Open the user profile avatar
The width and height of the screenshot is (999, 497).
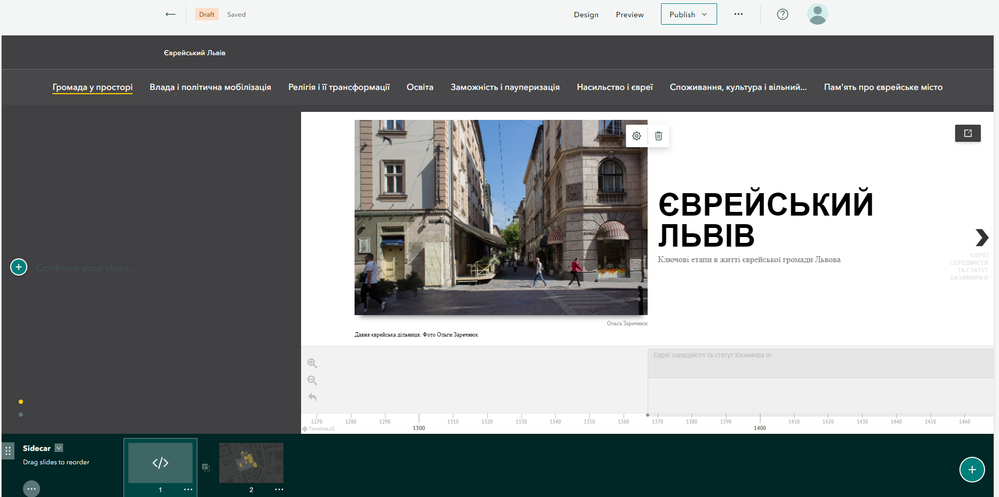coord(817,15)
